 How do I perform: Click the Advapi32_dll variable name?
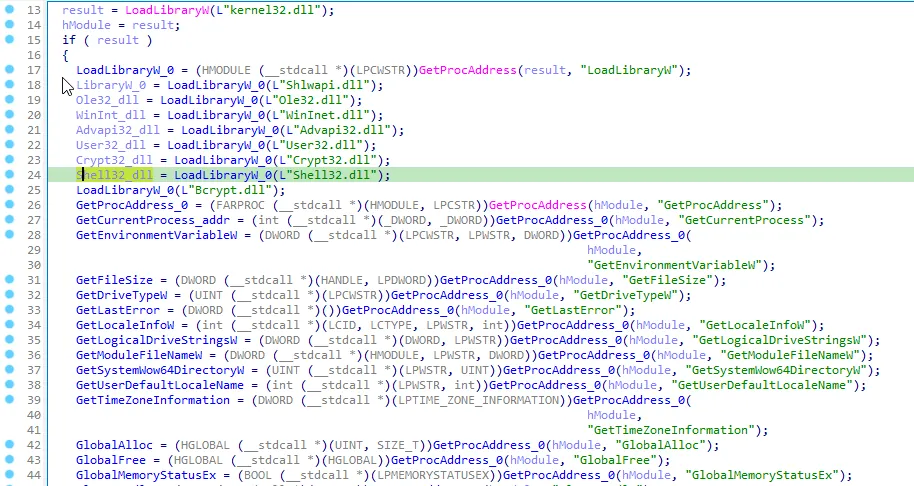(x=118, y=130)
